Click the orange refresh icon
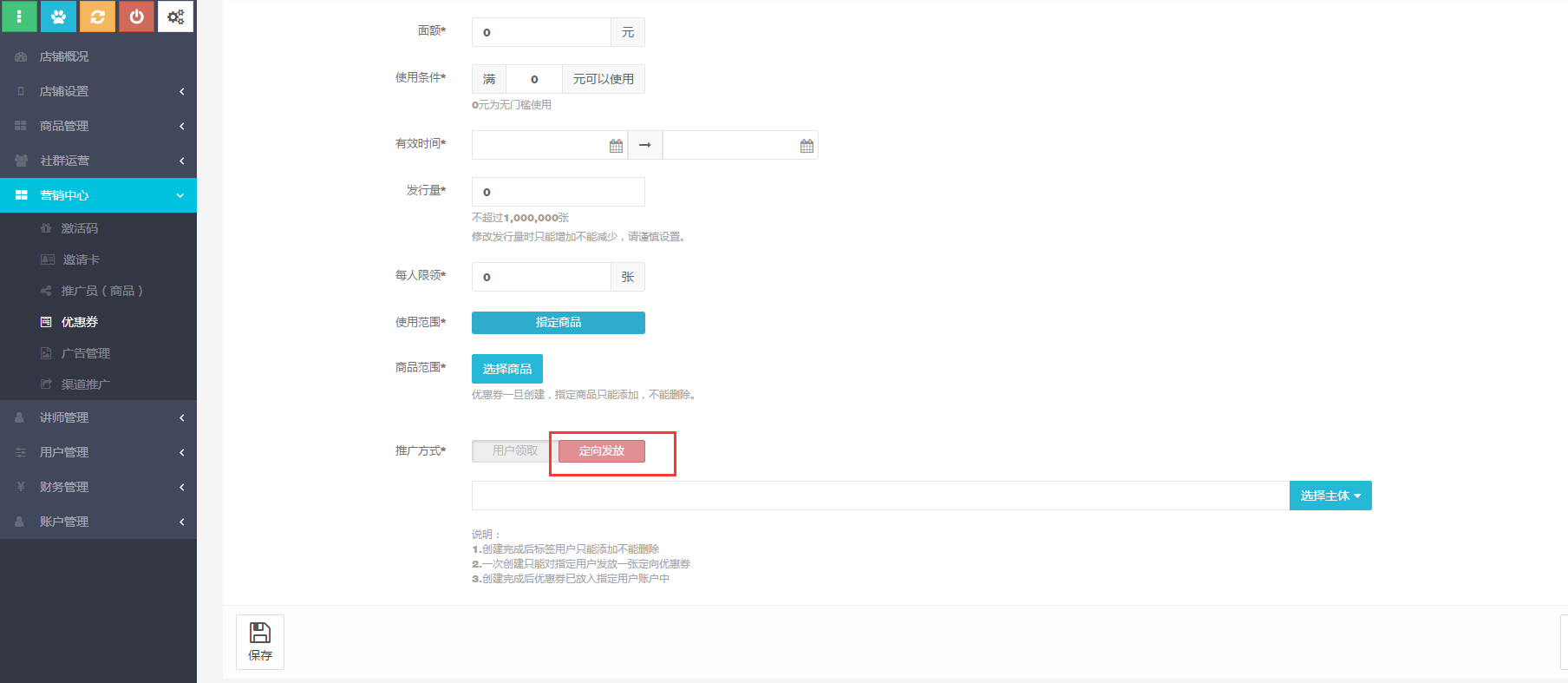Viewport: 1568px width, 683px height. pyautogui.click(x=97, y=16)
